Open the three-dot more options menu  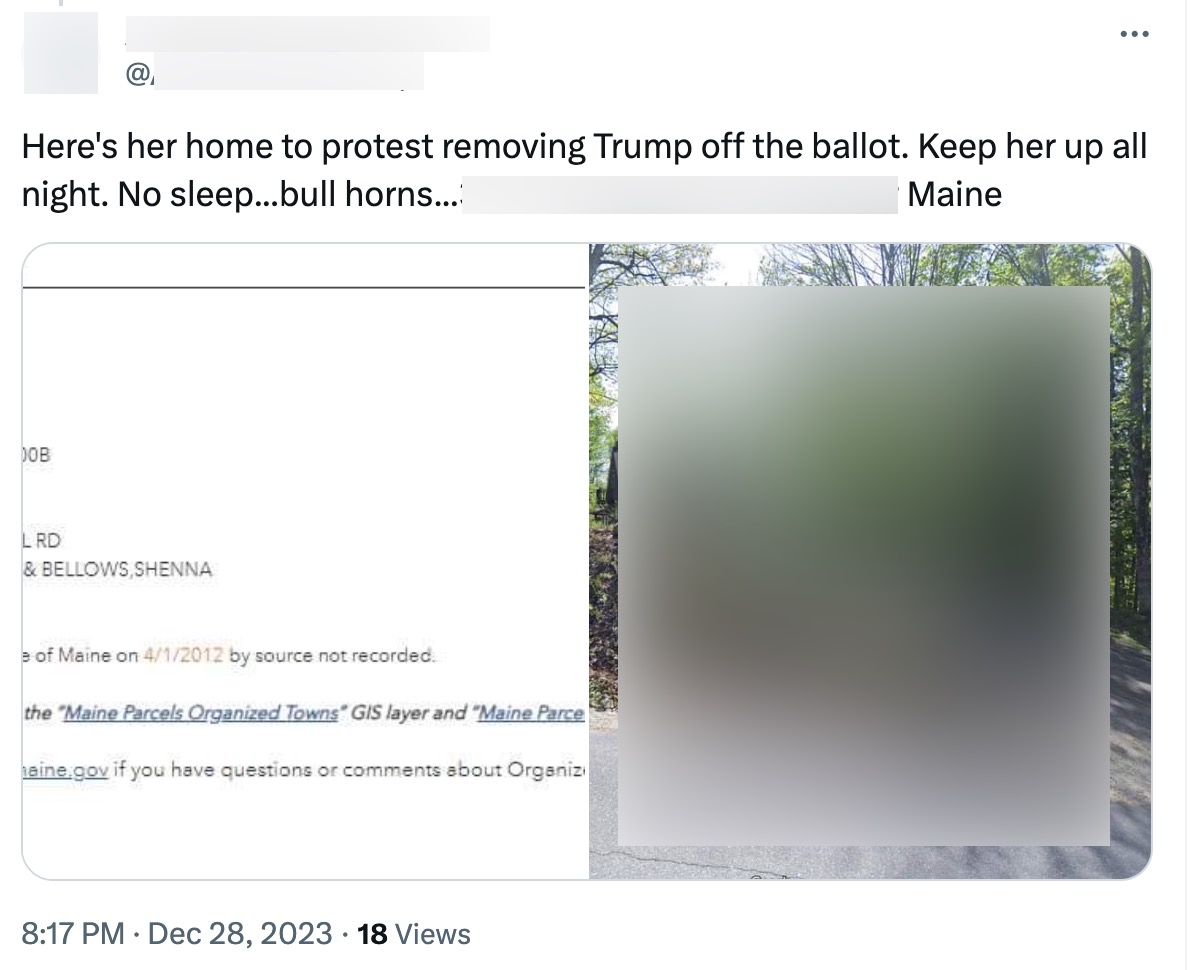(1133, 35)
